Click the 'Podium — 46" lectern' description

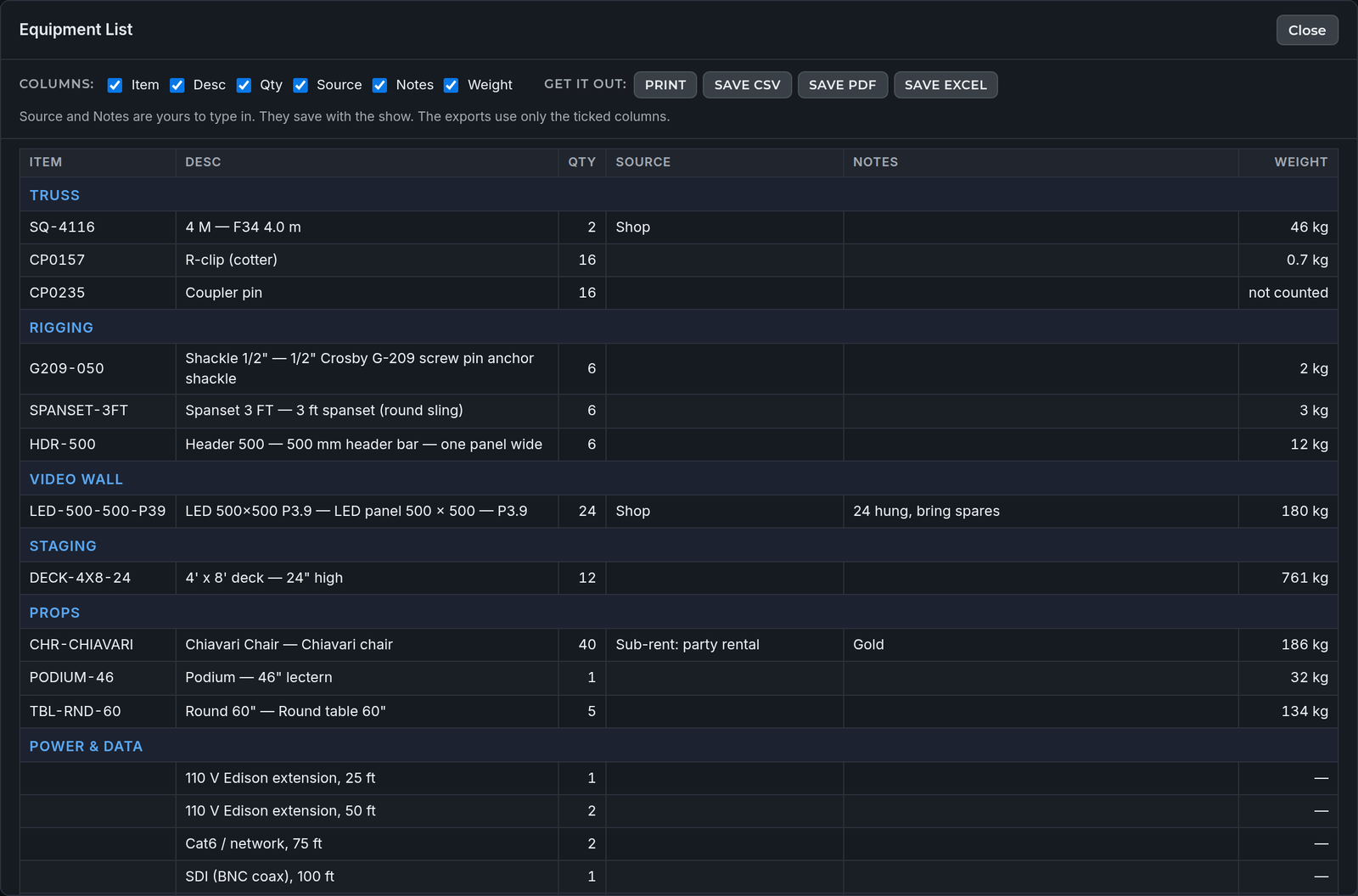click(259, 678)
